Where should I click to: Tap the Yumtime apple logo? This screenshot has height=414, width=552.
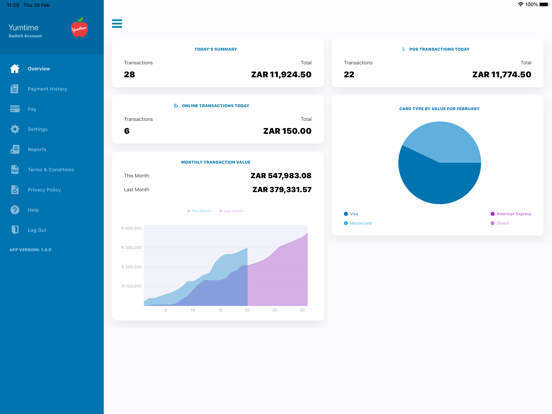79,27
